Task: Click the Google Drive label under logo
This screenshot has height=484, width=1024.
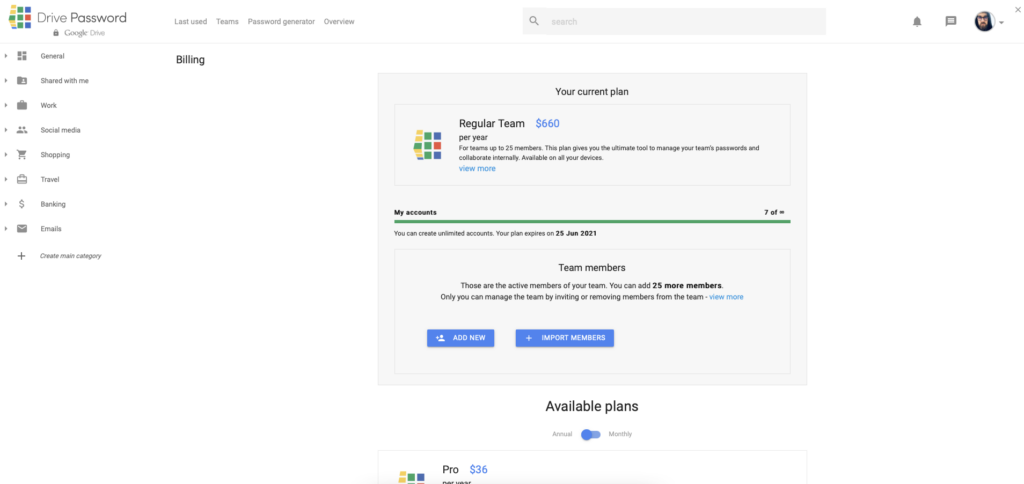Action: click(x=84, y=33)
